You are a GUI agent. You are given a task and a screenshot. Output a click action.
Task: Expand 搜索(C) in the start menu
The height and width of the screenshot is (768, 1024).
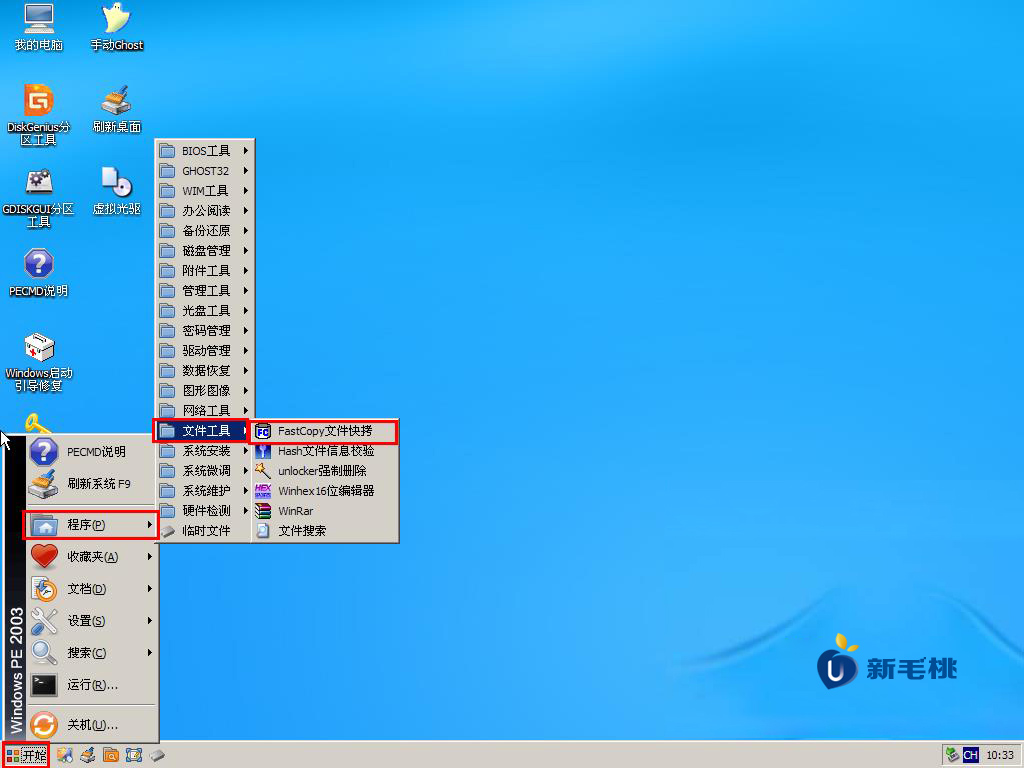[91, 653]
